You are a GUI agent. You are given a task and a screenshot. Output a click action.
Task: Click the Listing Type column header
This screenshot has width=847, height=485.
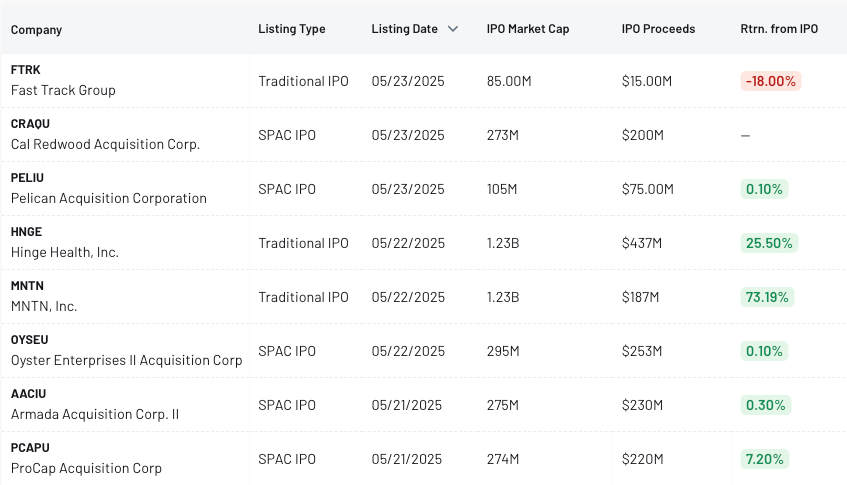click(x=291, y=29)
